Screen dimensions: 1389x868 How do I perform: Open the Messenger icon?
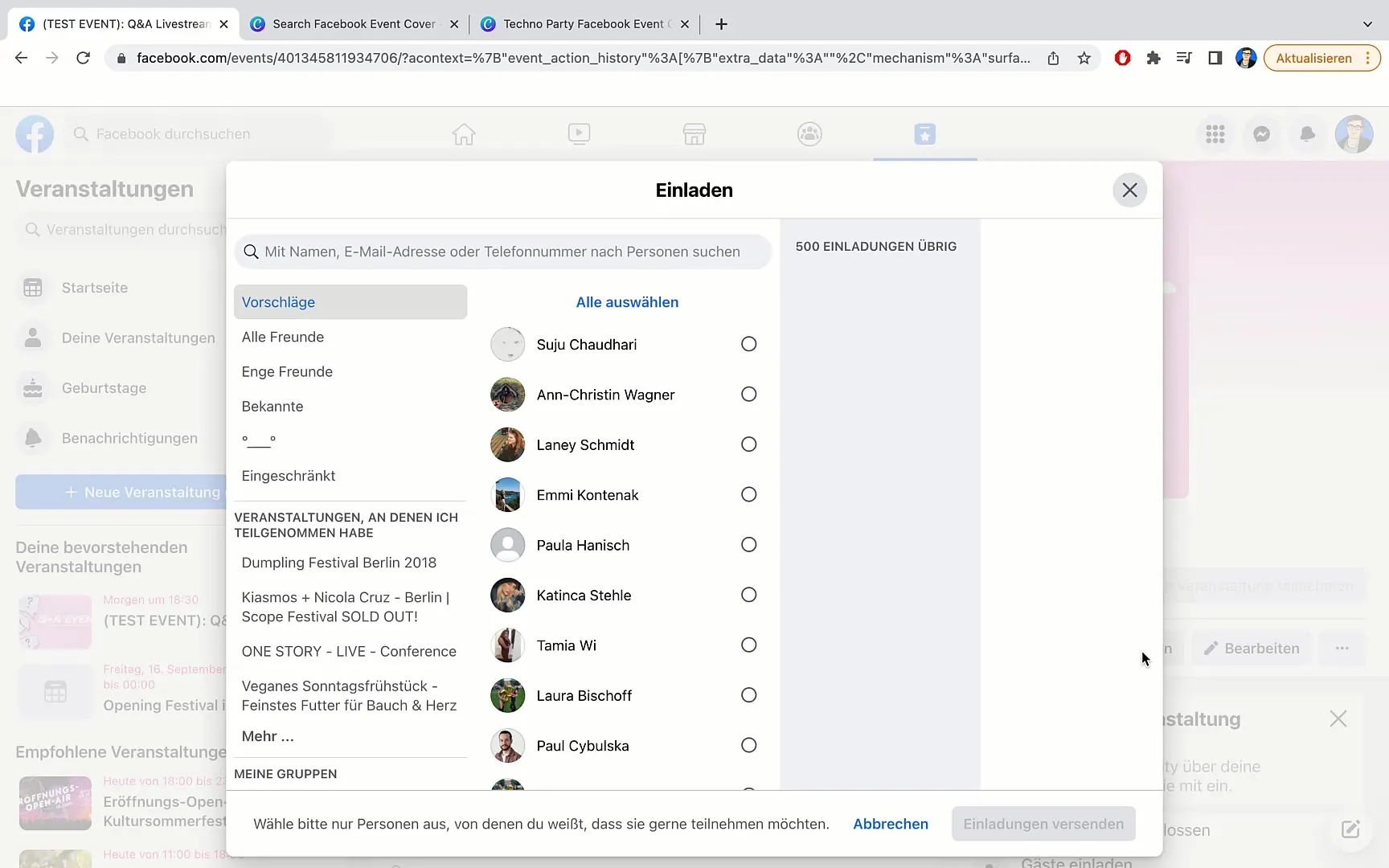tap(1262, 134)
